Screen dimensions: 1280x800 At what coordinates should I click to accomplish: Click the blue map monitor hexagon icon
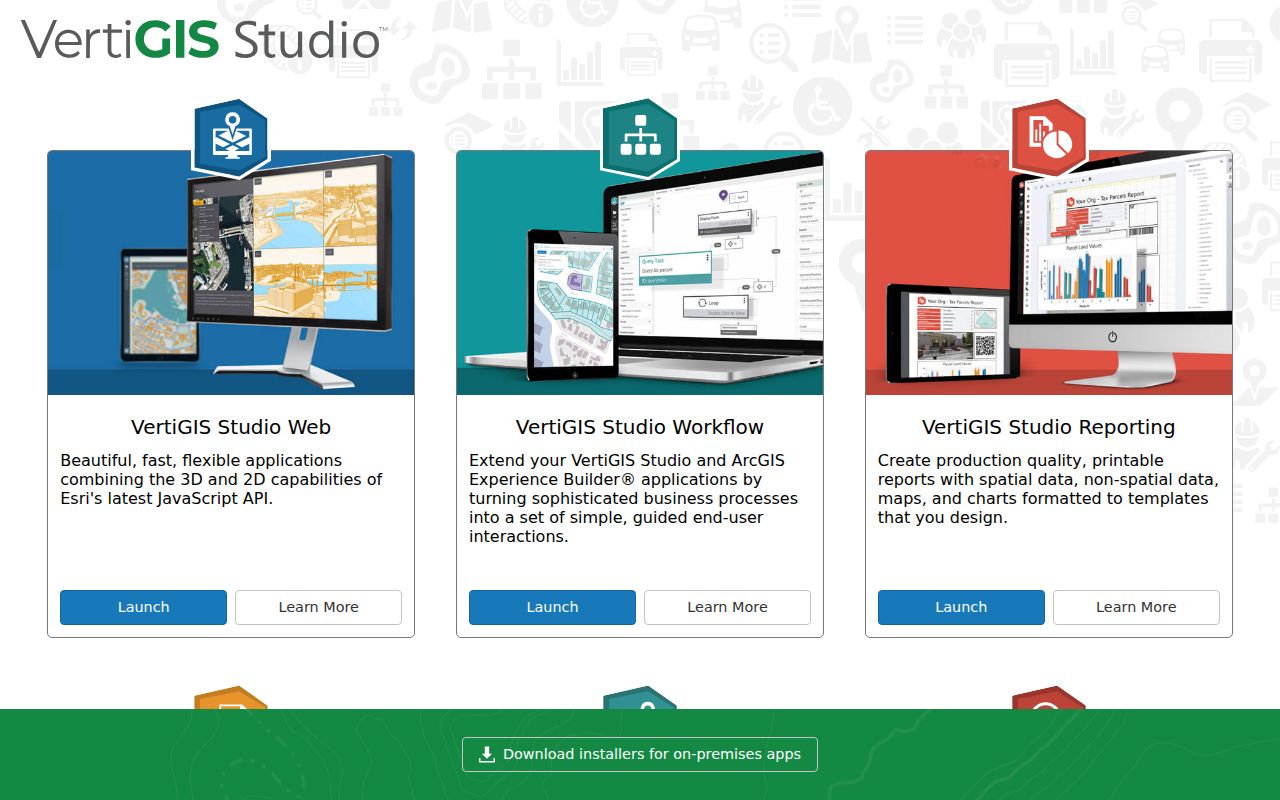(x=231, y=138)
